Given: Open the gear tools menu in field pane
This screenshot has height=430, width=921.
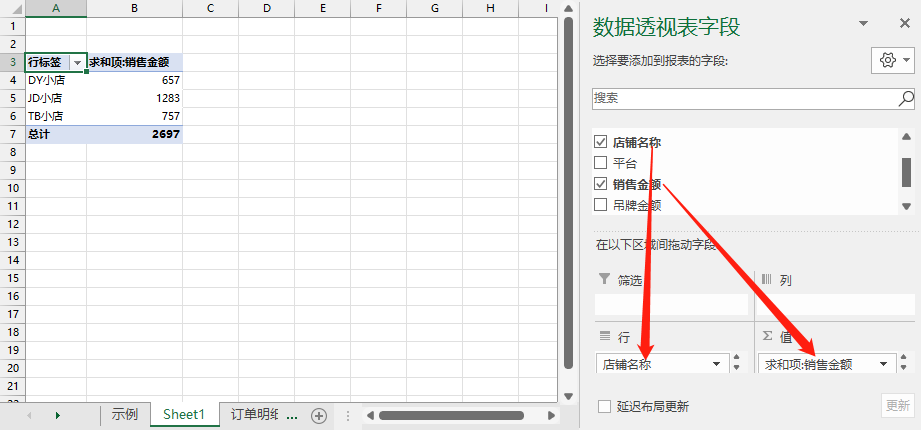Looking at the screenshot, I should (x=893, y=60).
